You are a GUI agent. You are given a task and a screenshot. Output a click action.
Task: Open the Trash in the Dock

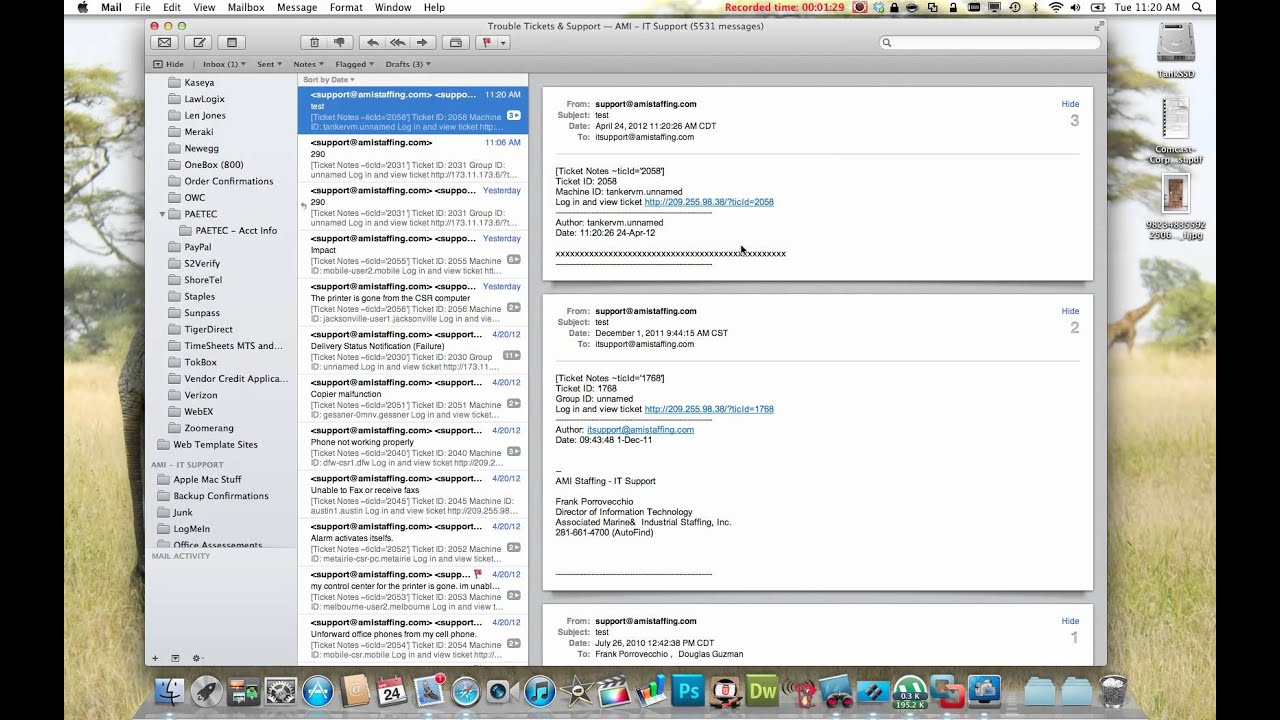[x=1113, y=690]
